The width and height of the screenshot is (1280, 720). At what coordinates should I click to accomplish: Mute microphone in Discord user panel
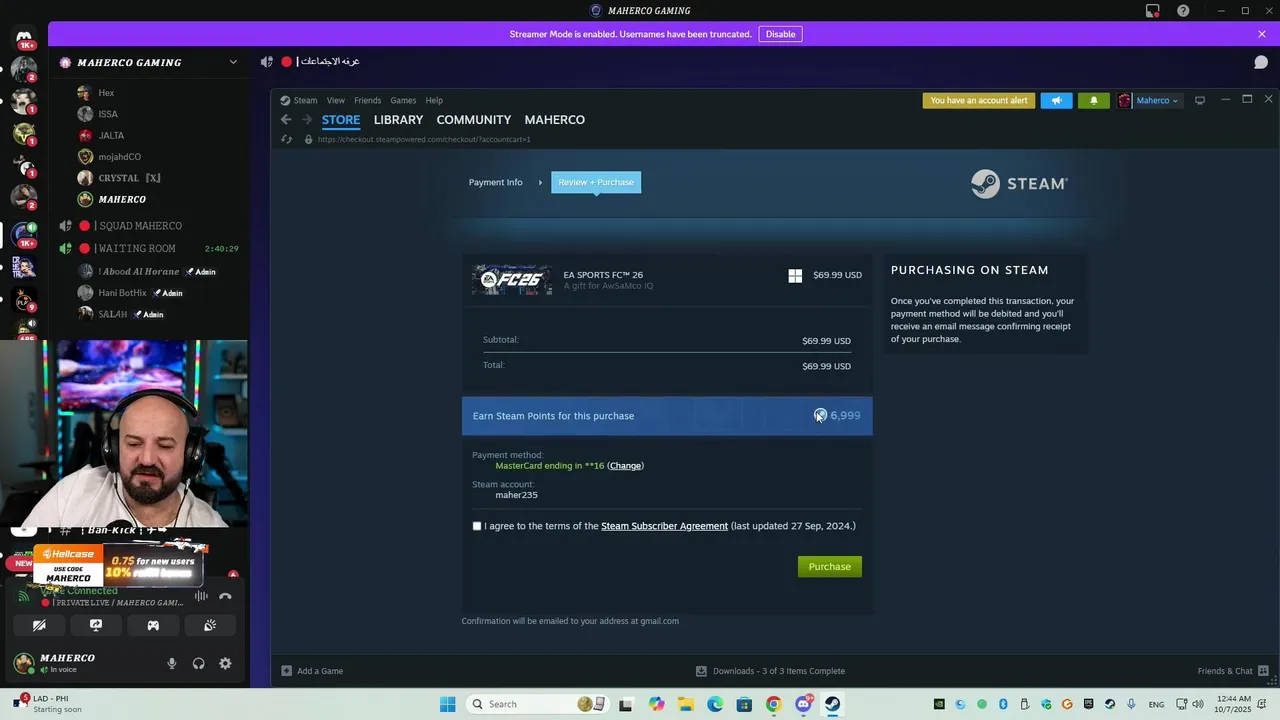(x=172, y=663)
